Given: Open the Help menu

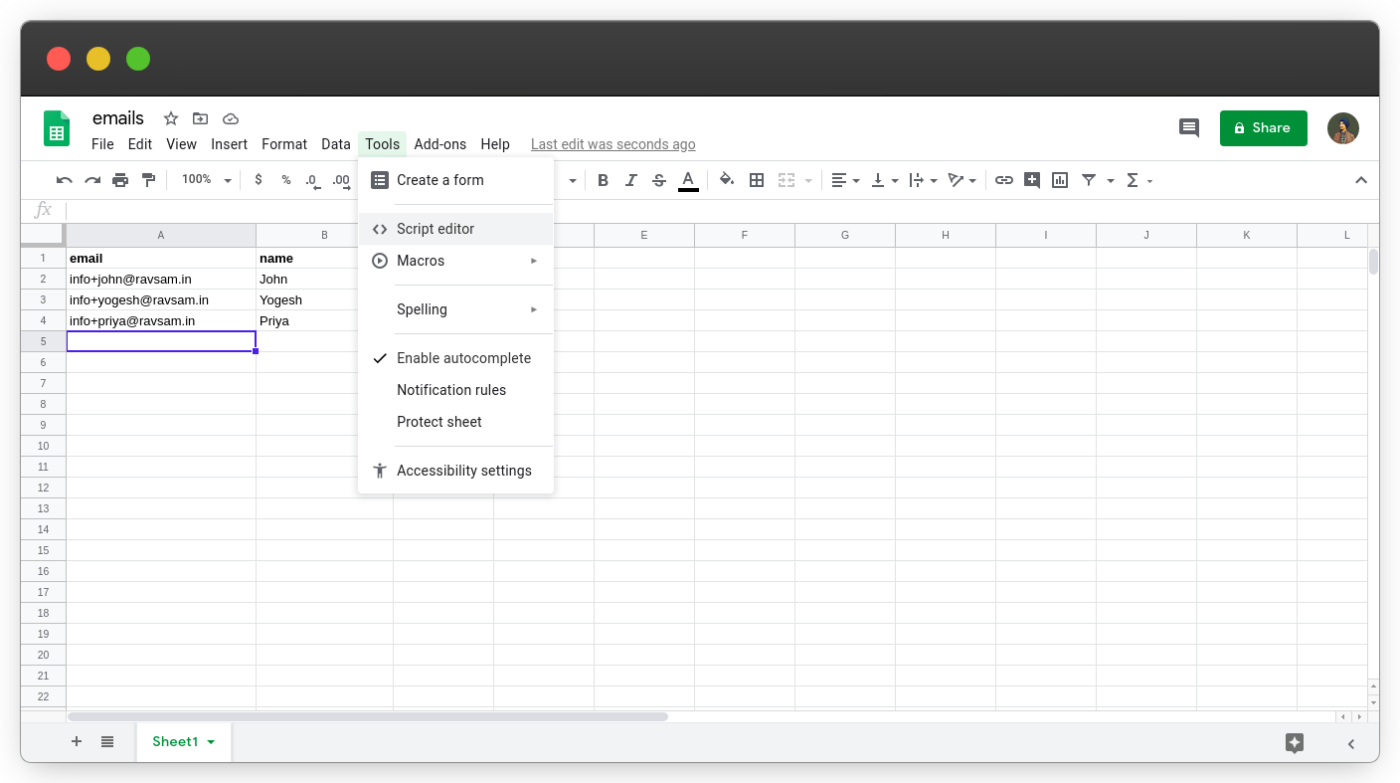Looking at the screenshot, I should tap(495, 144).
